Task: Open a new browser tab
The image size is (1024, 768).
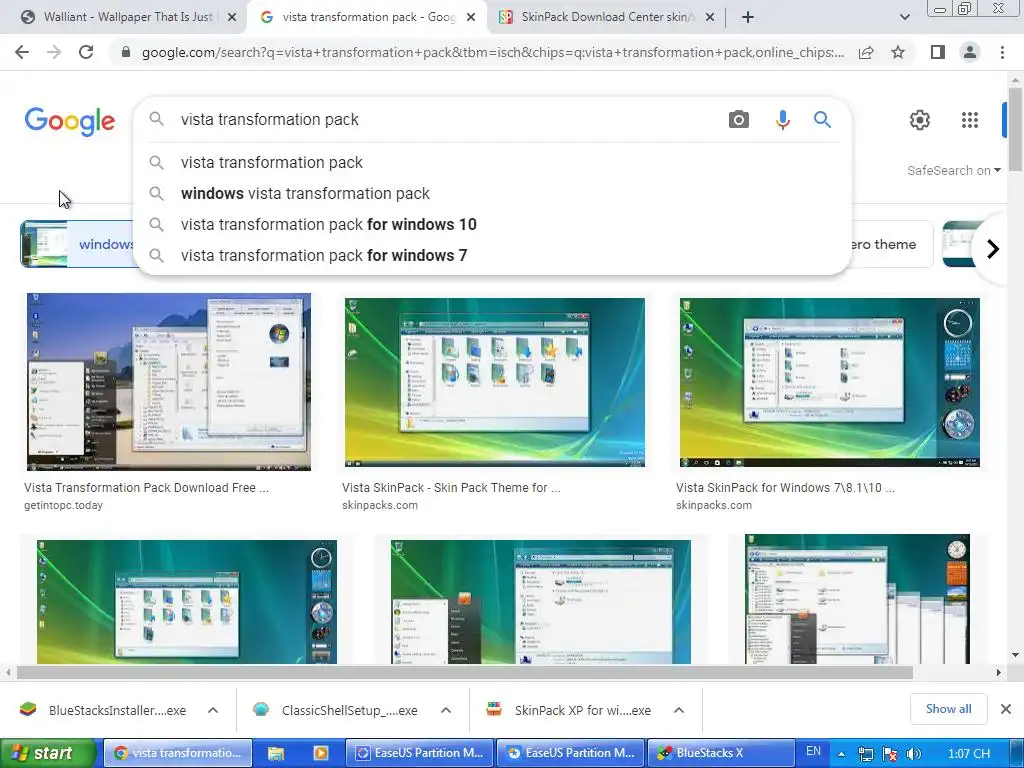Action: point(748,17)
